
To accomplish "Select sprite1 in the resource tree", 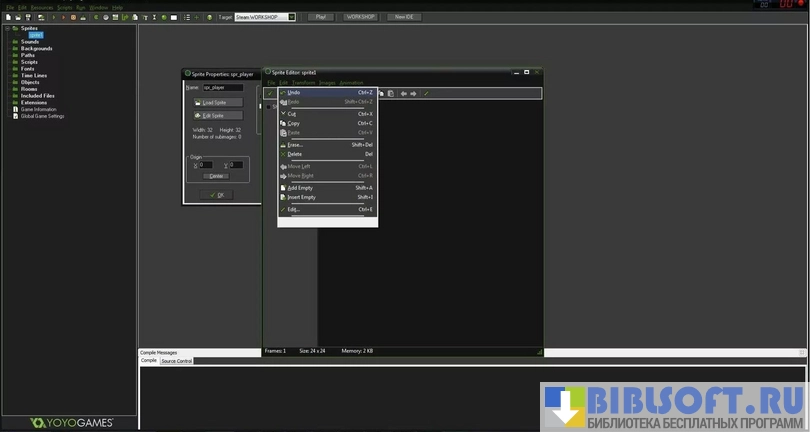I will [x=35, y=35].
